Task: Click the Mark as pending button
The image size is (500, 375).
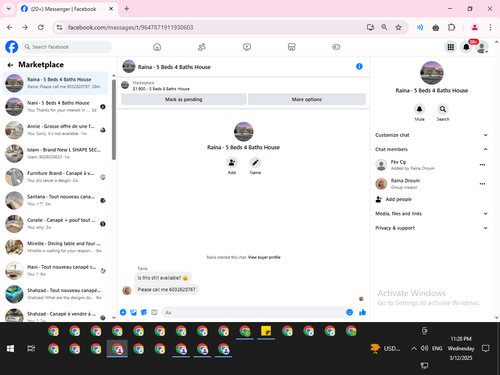Action: (x=184, y=99)
